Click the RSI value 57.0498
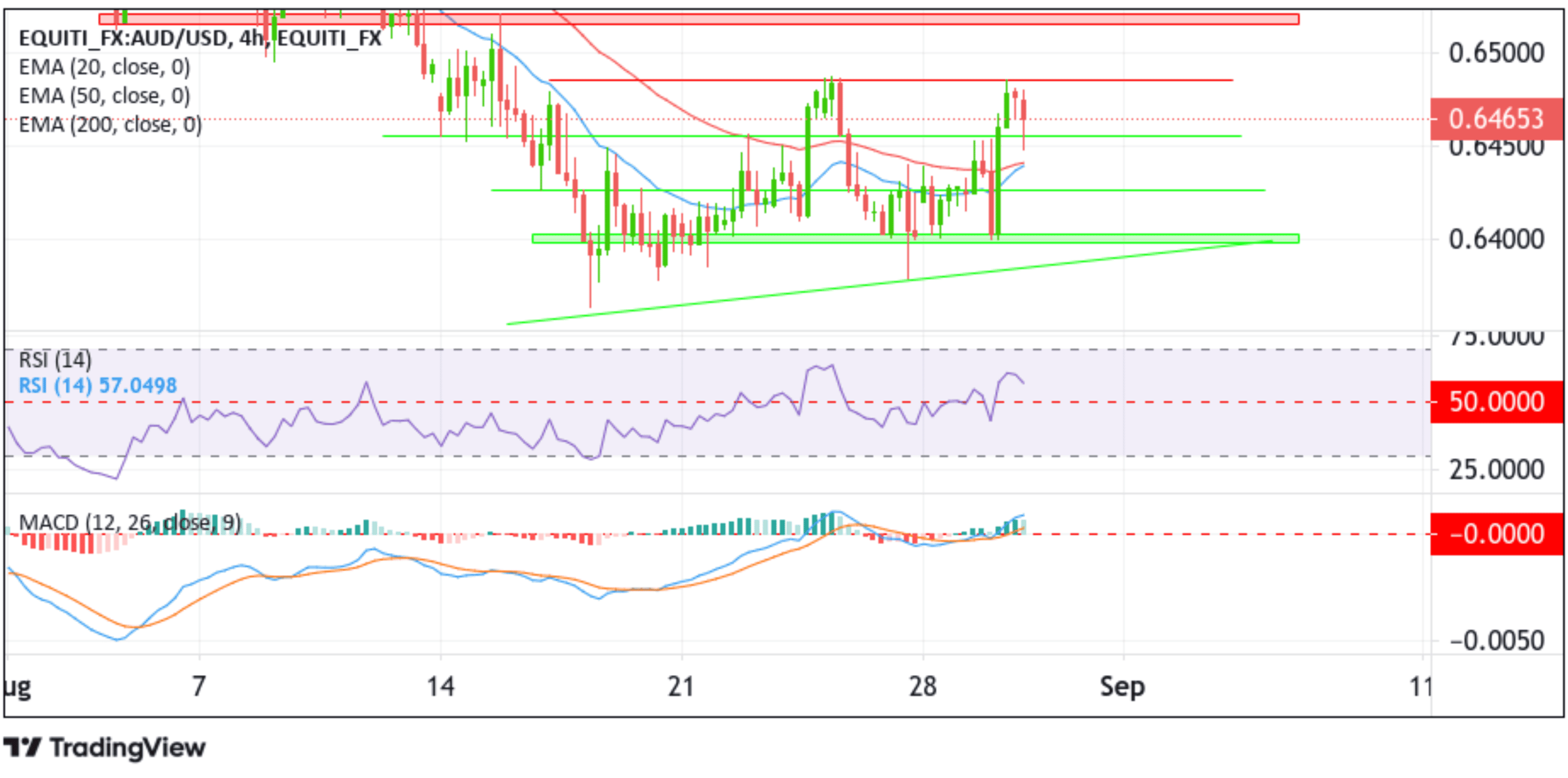 coord(137,385)
